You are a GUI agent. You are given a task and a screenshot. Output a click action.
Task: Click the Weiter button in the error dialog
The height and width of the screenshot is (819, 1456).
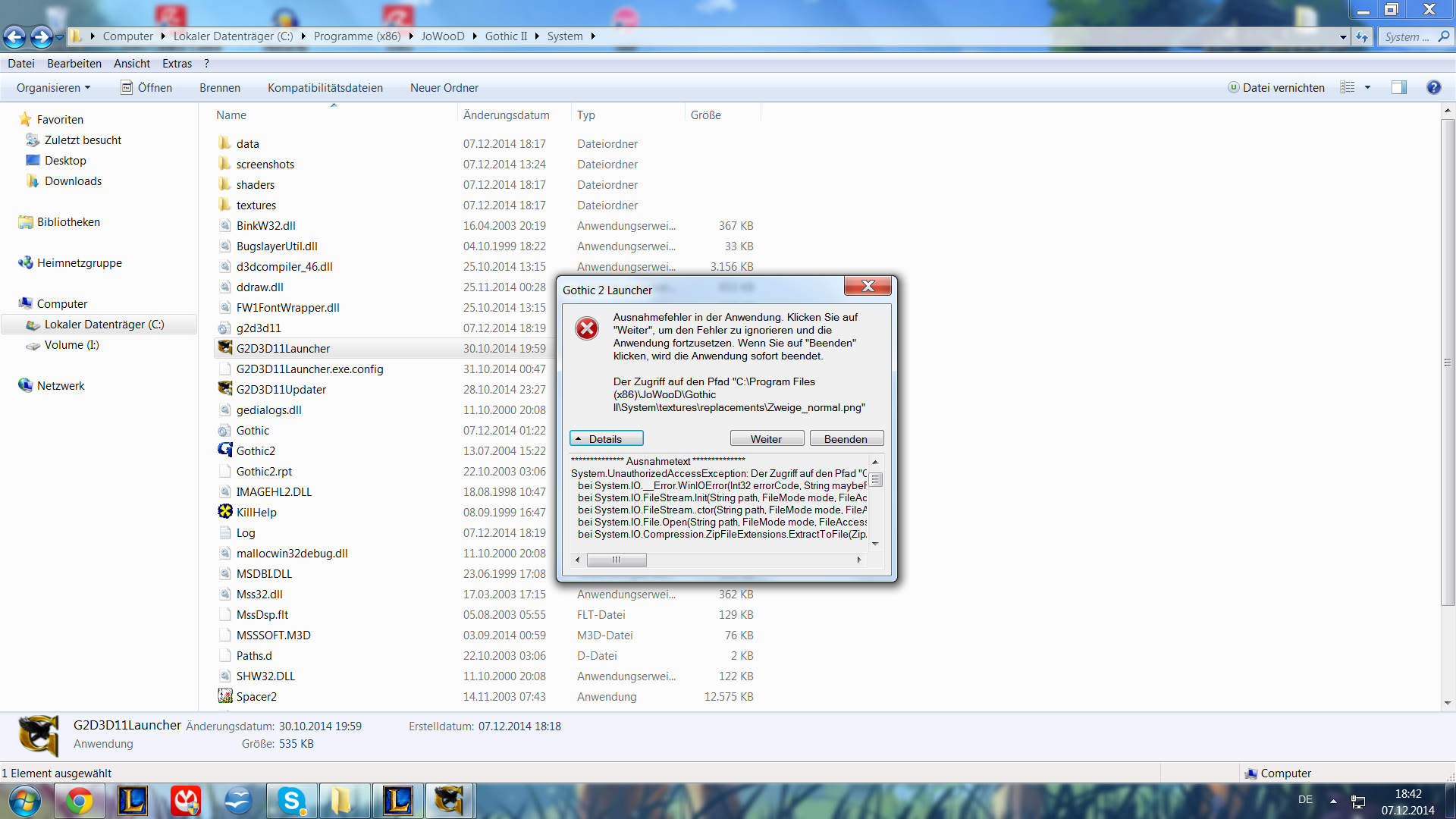[766, 439]
